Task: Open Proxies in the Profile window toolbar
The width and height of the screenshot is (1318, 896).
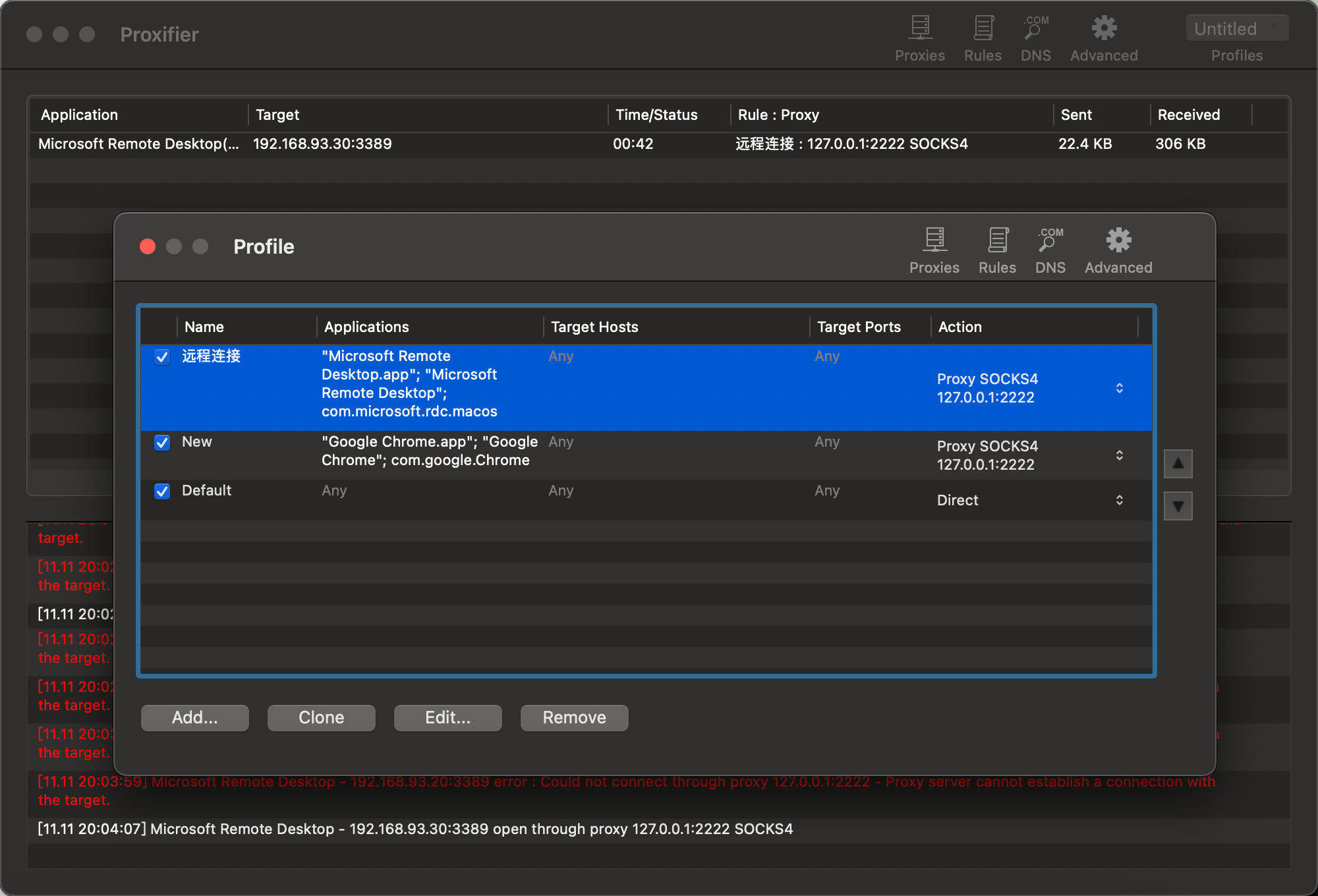Action: [x=934, y=250]
